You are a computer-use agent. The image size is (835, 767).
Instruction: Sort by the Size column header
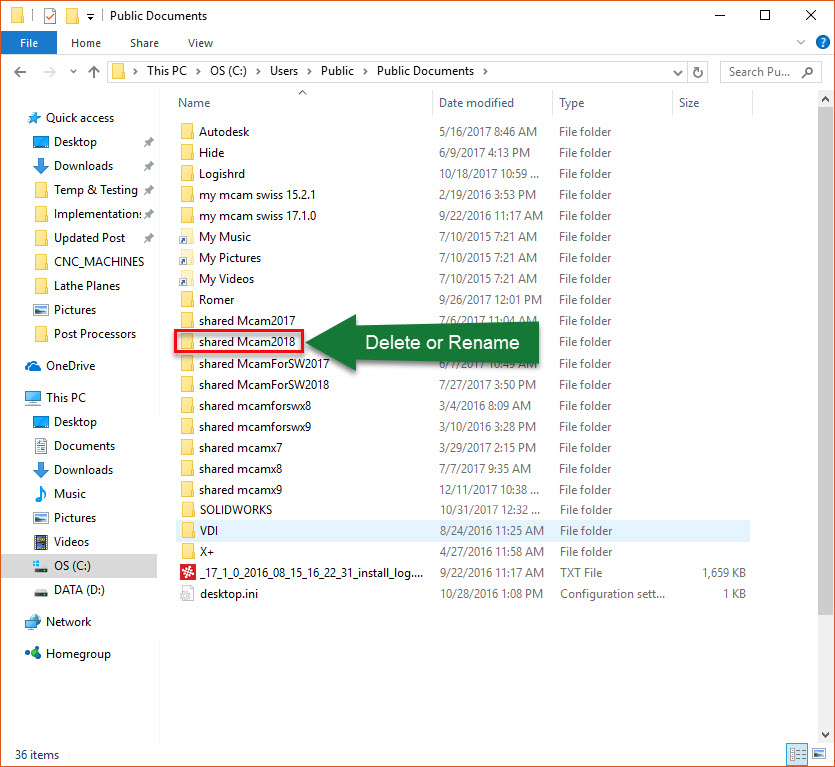689,103
